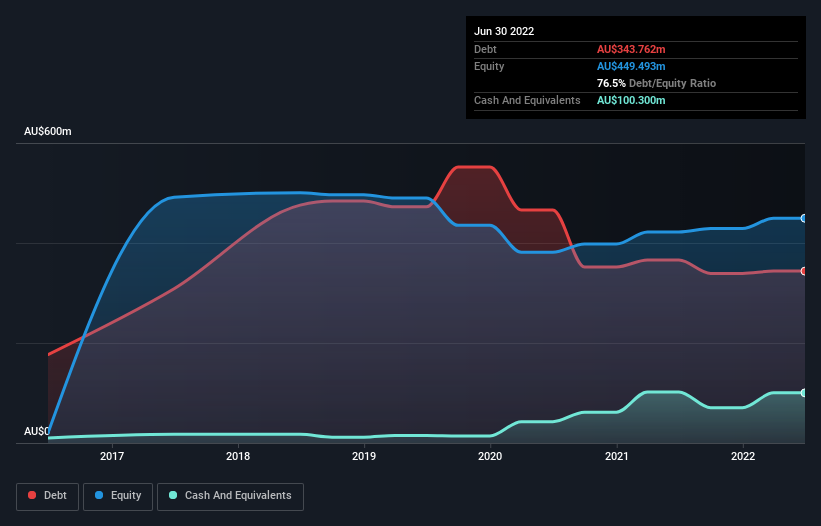Click the 2019 x-axis label
821x526 pixels.
(x=364, y=456)
